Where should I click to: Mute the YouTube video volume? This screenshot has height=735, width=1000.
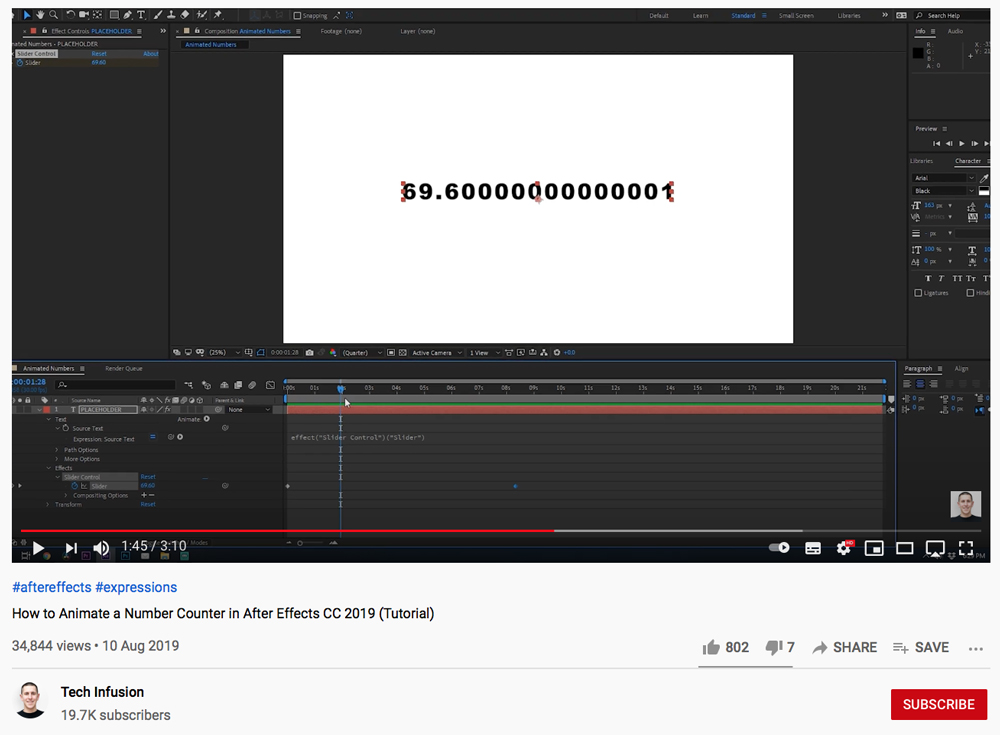click(101, 548)
